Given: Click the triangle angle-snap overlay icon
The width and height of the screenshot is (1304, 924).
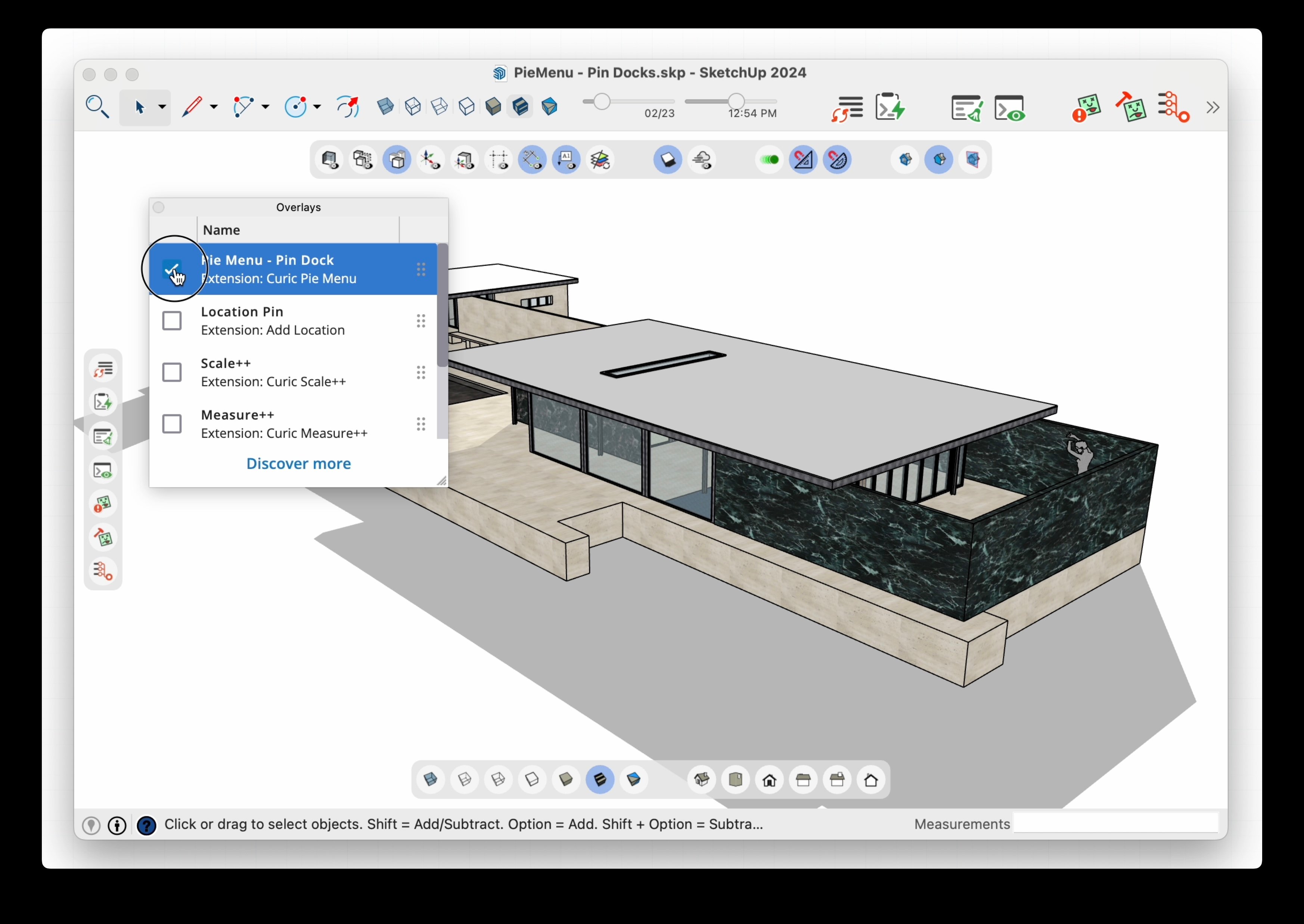Looking at the screenshot, I should pyautogui.click(x=803, y=160).
